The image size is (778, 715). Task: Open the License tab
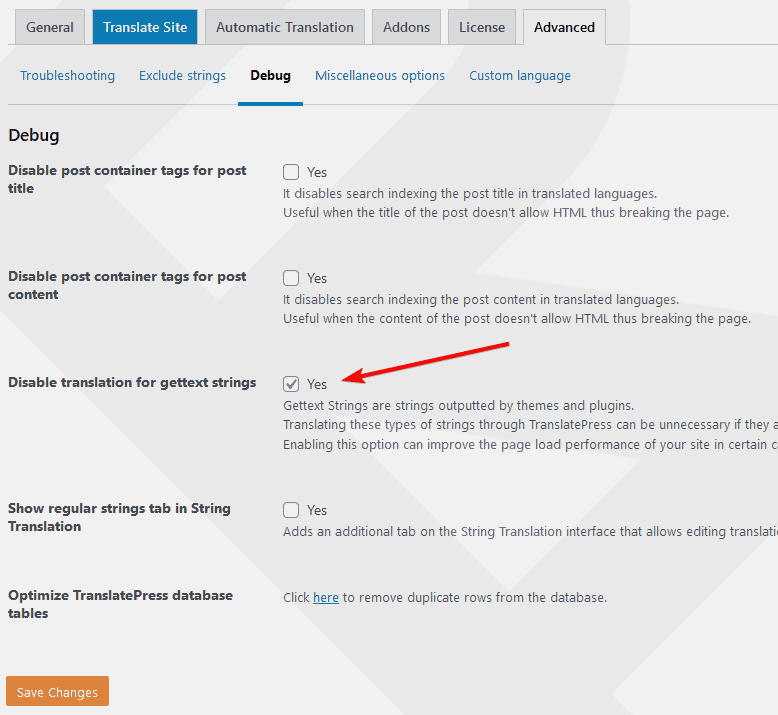click(482, 27)
